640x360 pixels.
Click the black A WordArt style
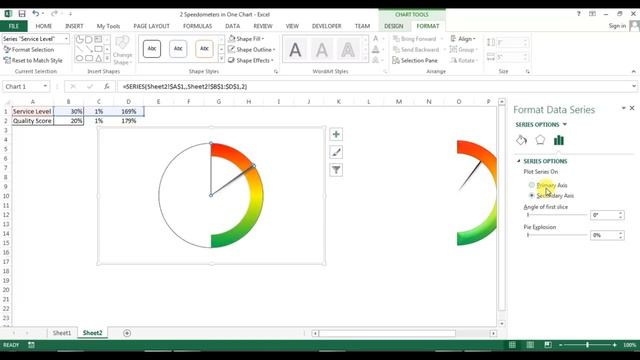(x=295, y=50)
